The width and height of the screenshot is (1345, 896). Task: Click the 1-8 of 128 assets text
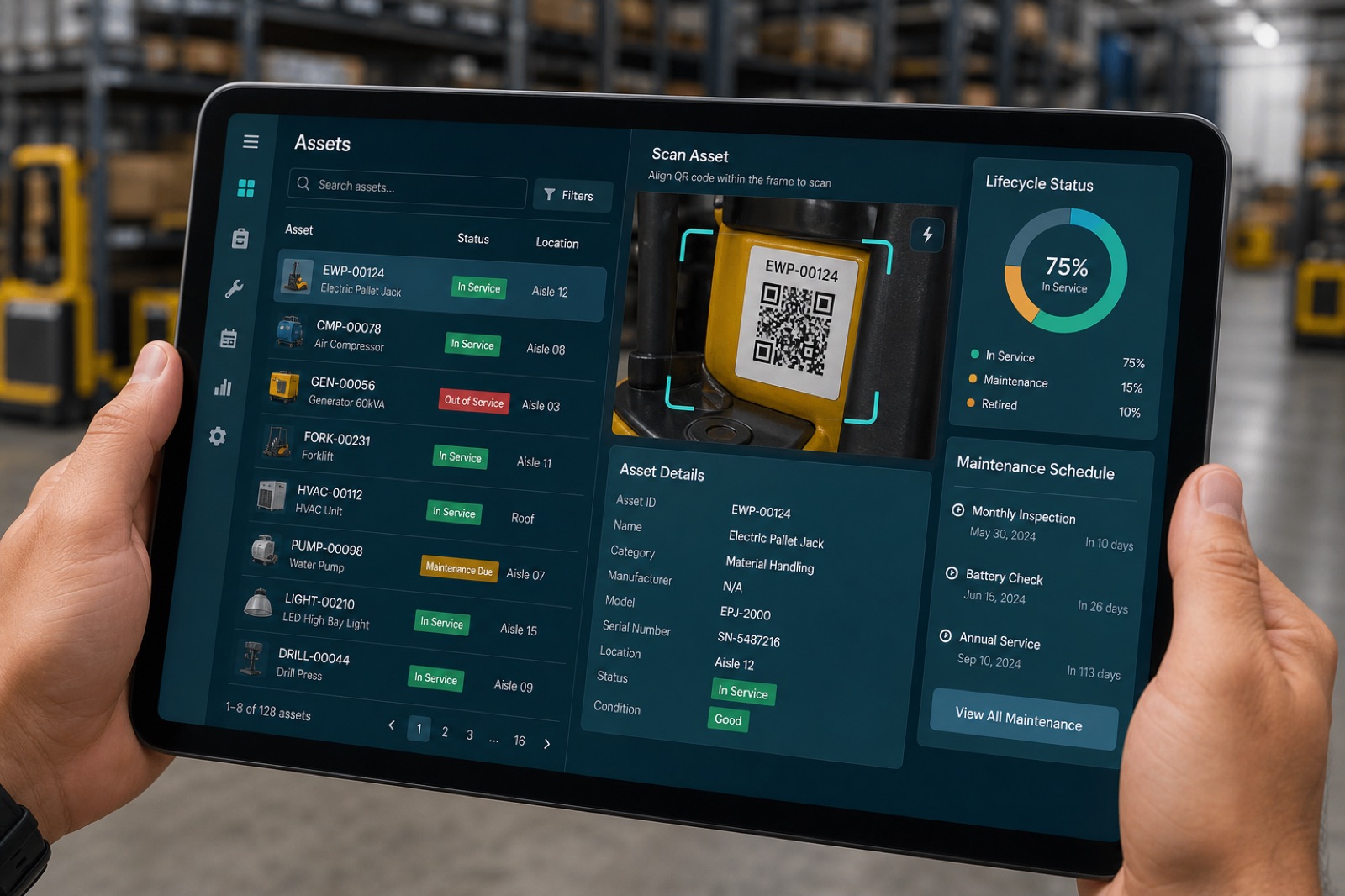(x=268, y=711)
